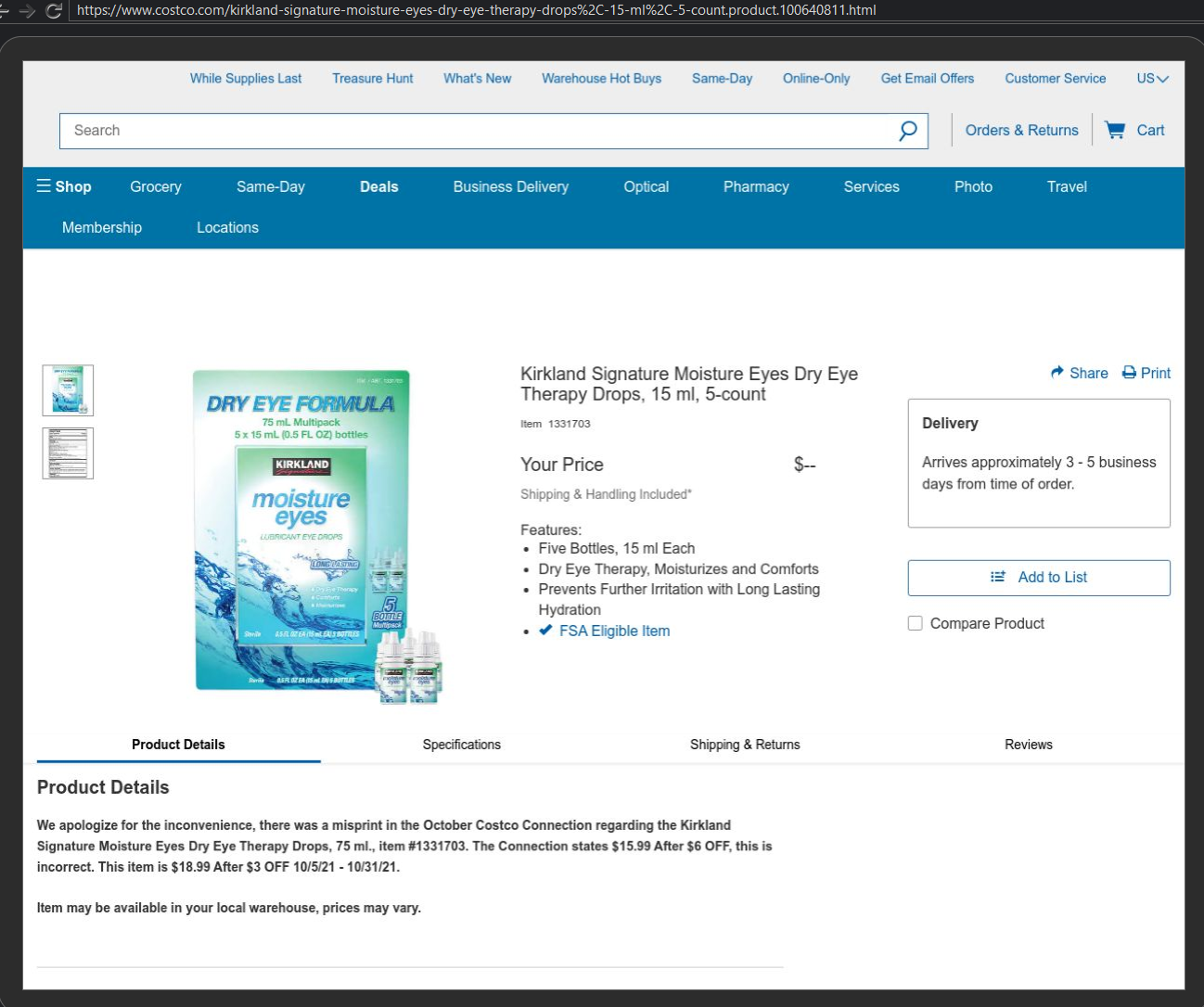1204x1007 pixels.
Task: Click the product title heading
Action: [689, 384]
